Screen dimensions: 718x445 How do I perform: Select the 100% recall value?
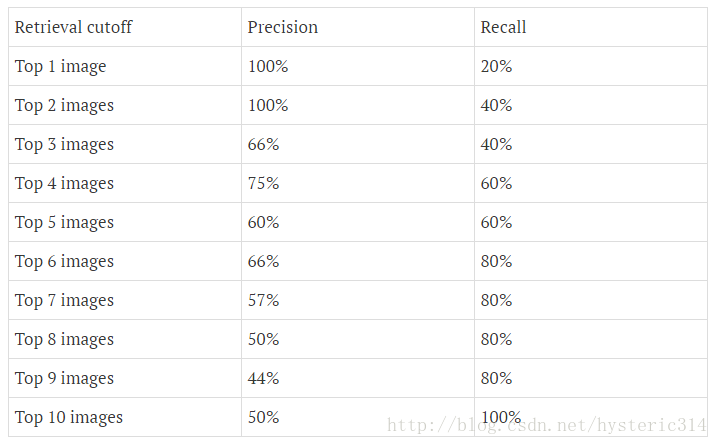501,417
